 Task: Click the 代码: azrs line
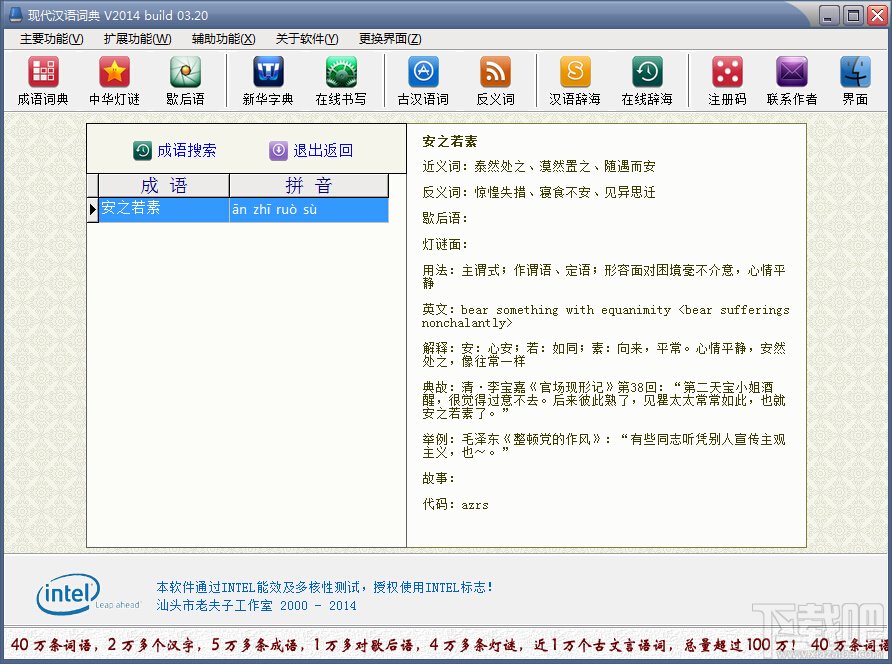click(455, 504)
